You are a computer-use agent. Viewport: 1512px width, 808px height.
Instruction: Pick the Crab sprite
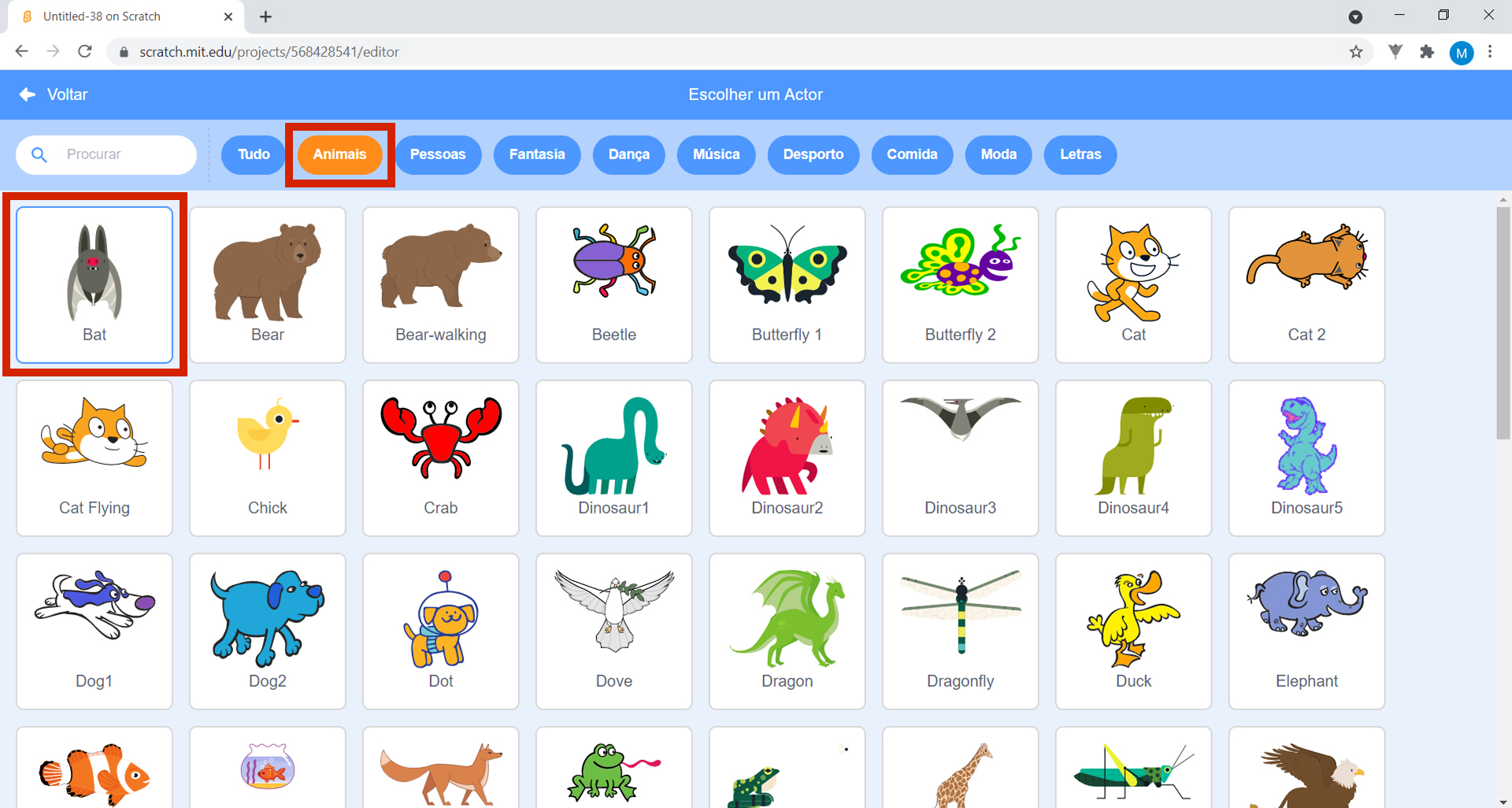click(441, 458)
